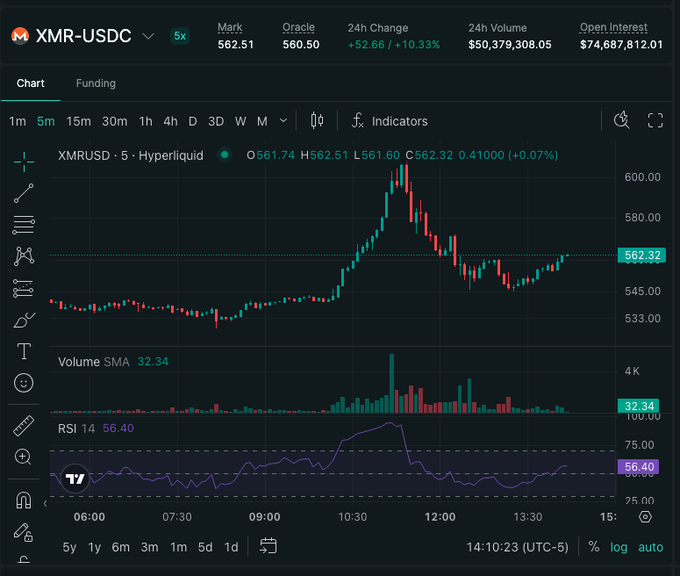This screenshot has width=680, height=576.
Task: Select the ruler measure tool
Action: tap(24, 425)
